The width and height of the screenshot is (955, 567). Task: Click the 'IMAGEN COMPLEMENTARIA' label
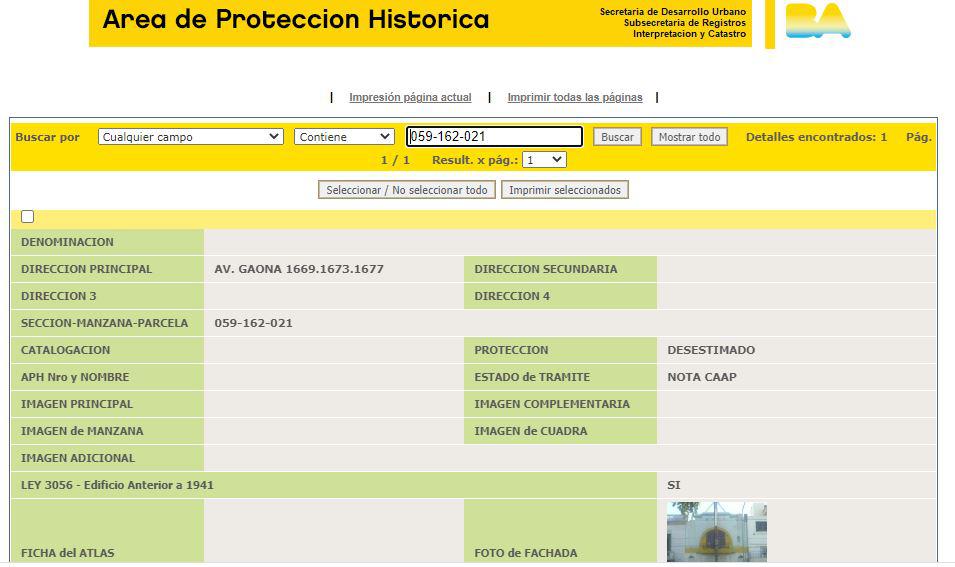pyautogui.click(x=552, y=404)
